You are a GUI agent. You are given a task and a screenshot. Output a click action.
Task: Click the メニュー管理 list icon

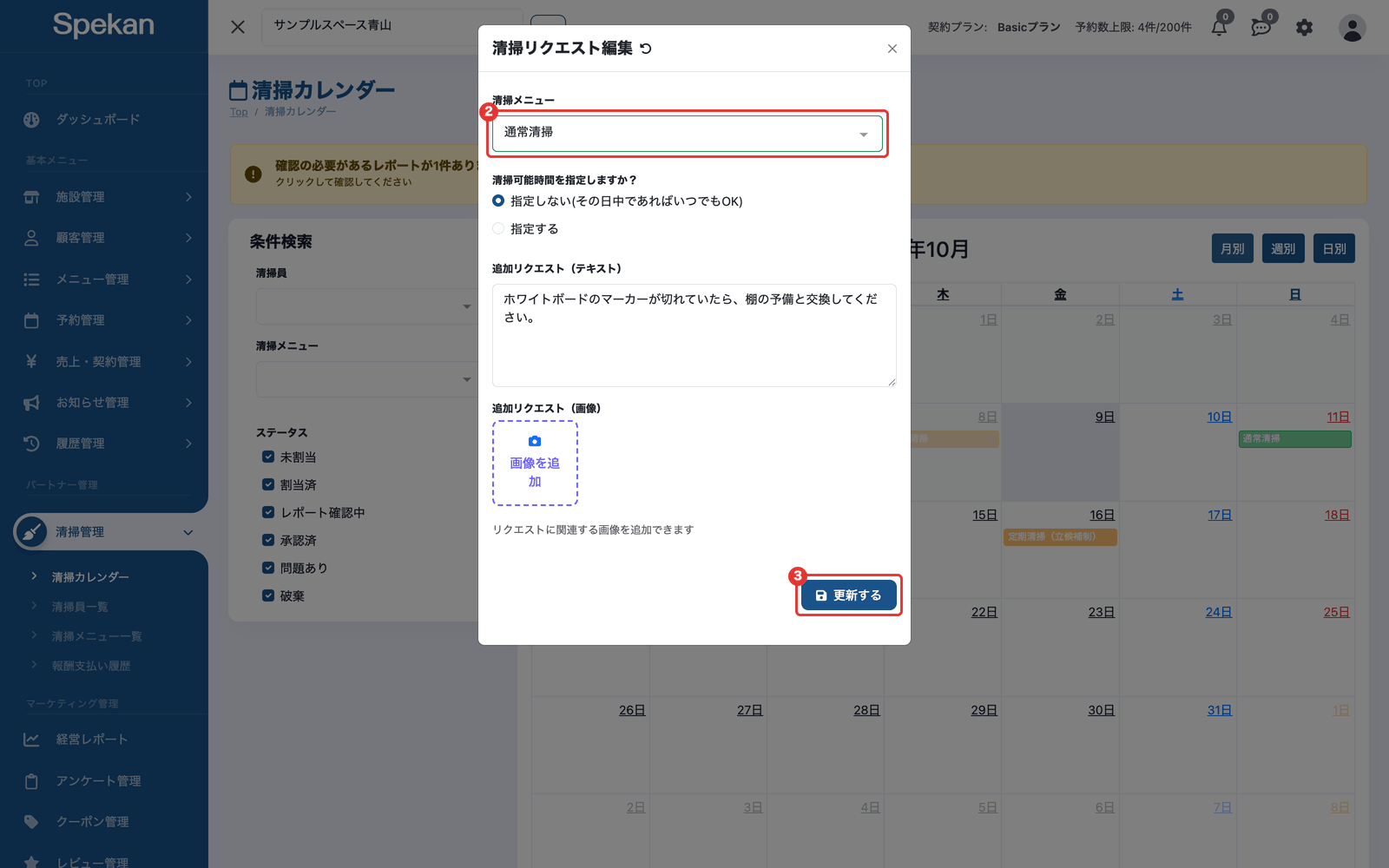coord(31,279)
